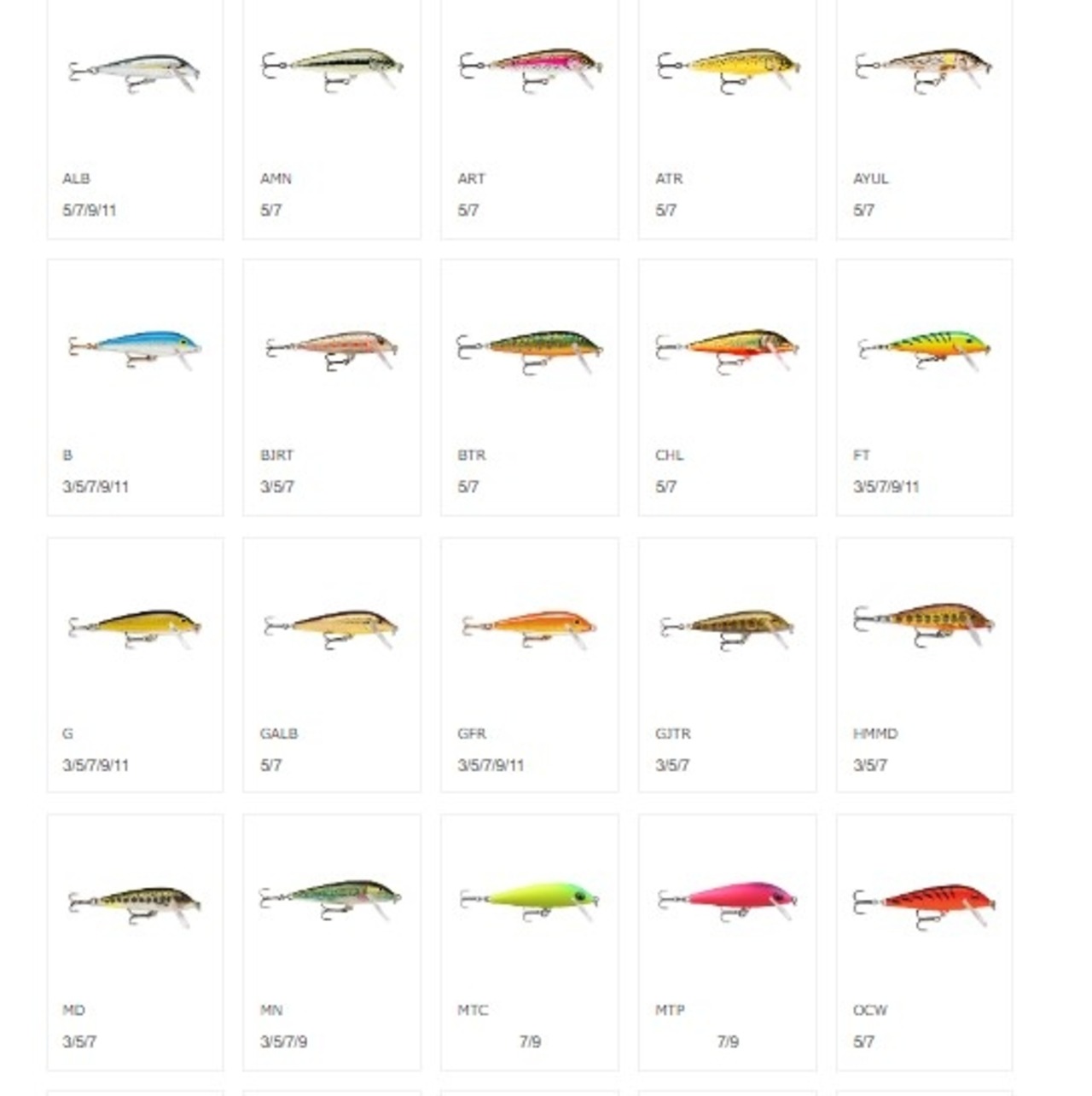Open the BJRT lure picture
1092x1096 pixels.
point(332,350)
